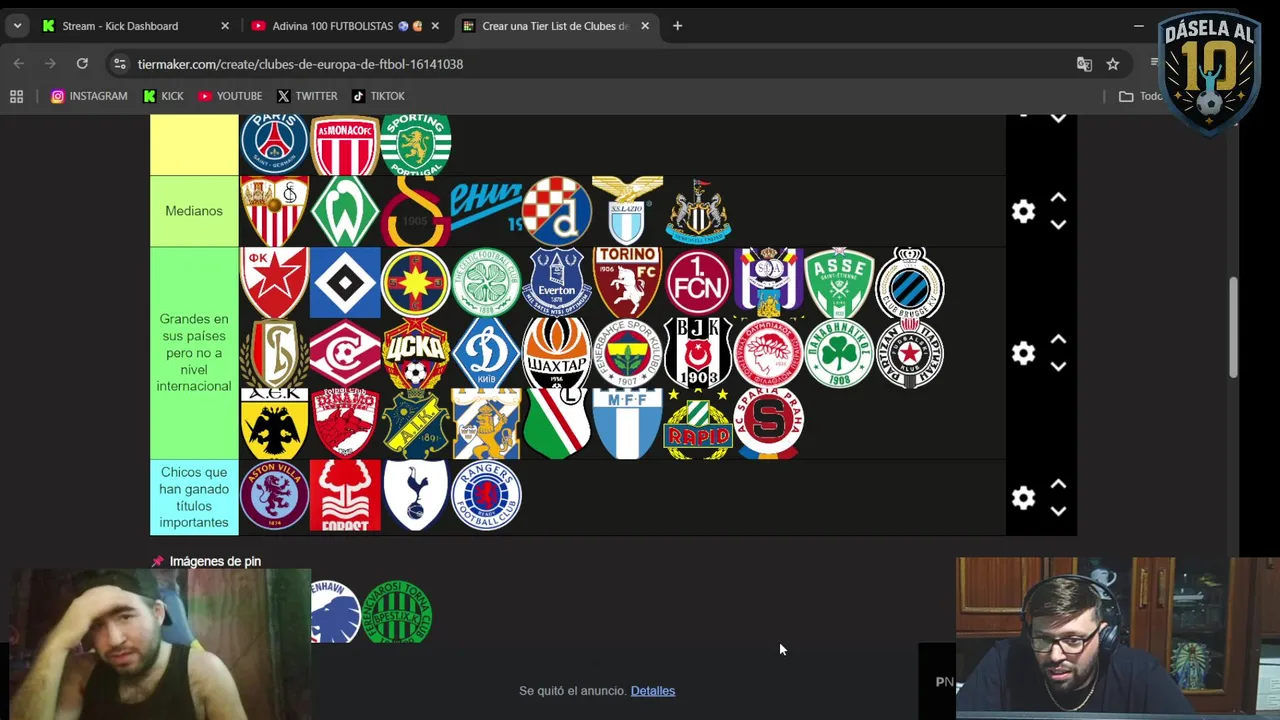Image resolution: width=1280 pixels, height=720 pixels.
Task: Click the Fenerbahçe logo
Action: [x=627, y=353]
